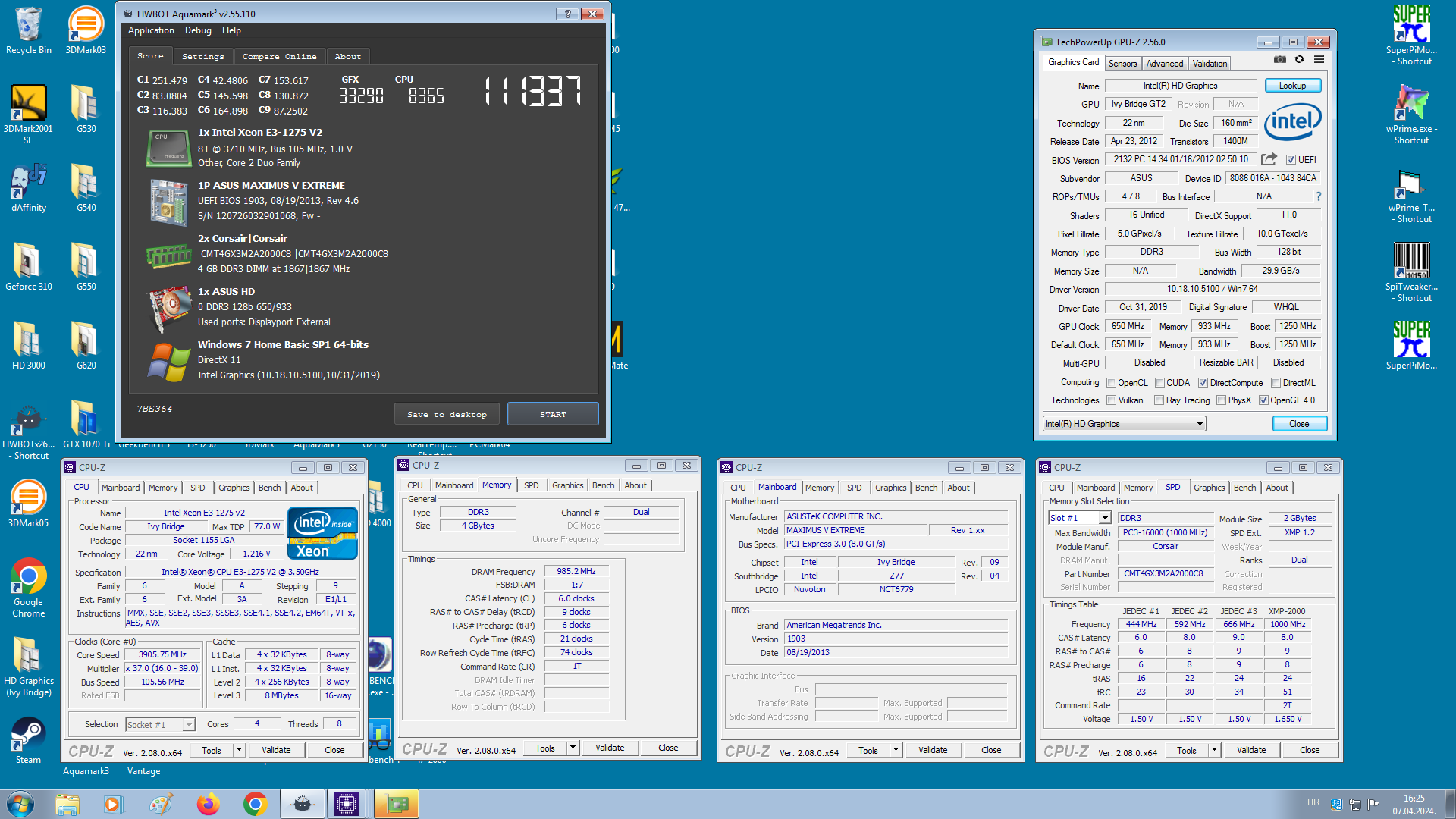Viewport: 1456px width, 819px height.
Task: Switch to Aquamark Settings tab
Action: tap(202, 56)
